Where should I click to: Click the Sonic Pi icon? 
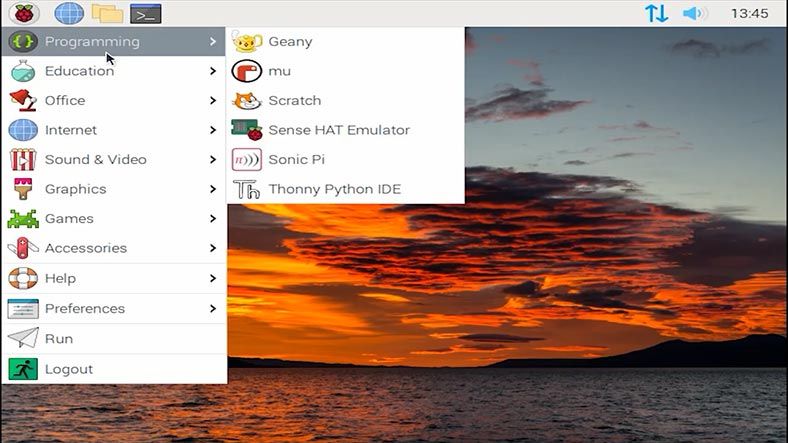[x=247, y=160]
